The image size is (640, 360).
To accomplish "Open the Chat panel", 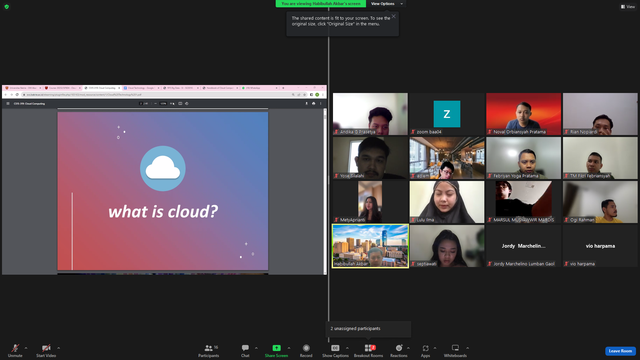I will click(245, 350).
